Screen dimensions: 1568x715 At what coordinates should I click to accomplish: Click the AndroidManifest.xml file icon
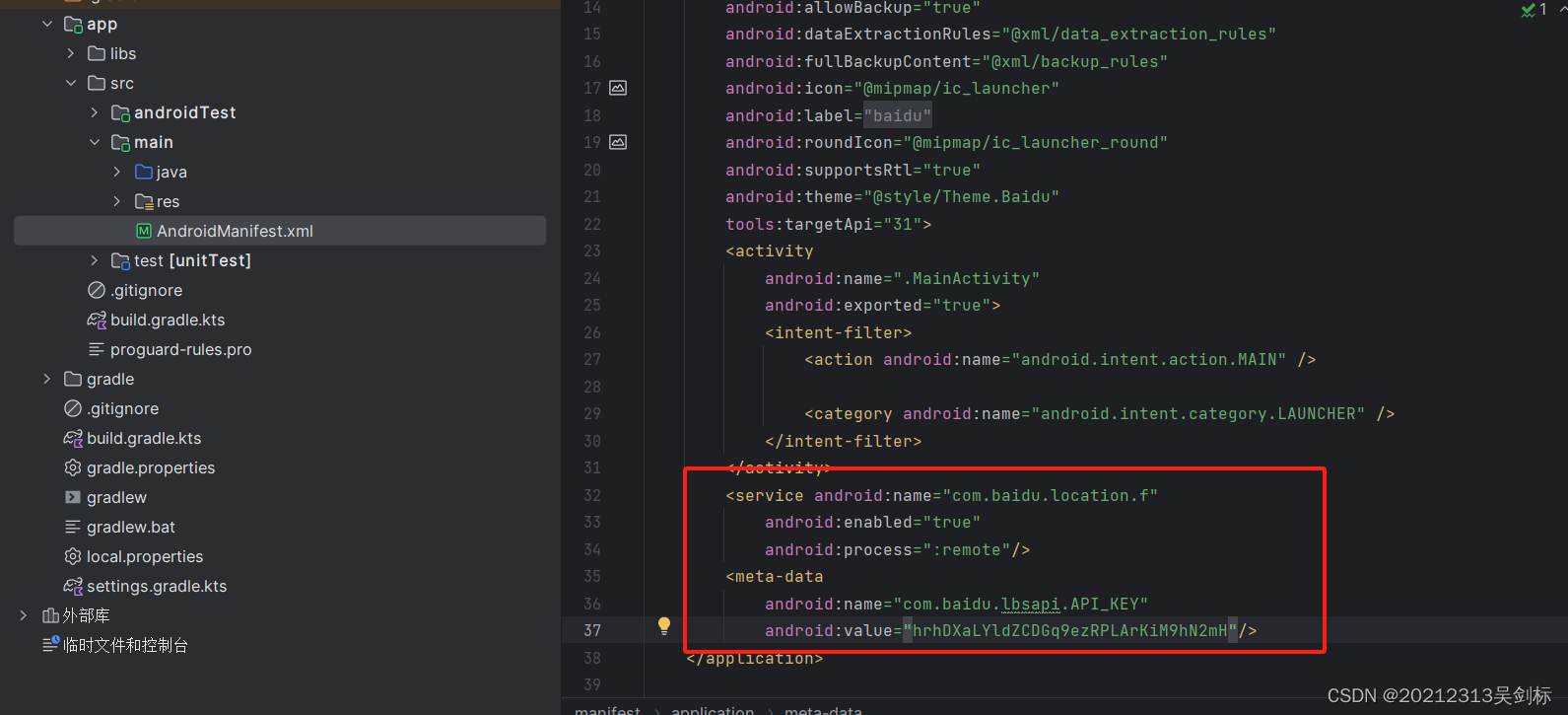click(x=144, y=231)
